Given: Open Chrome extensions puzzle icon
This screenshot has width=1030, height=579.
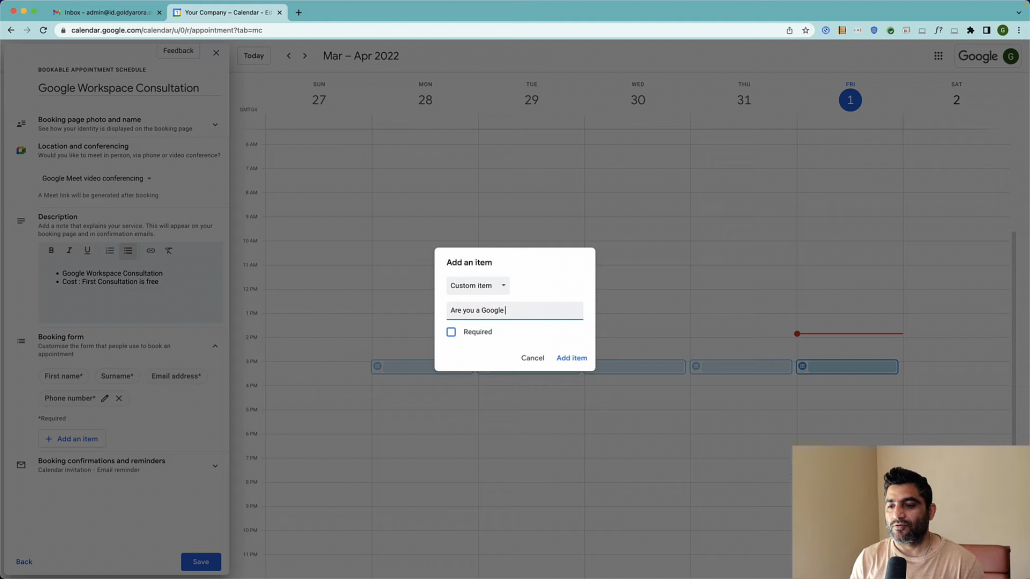Looking at the screenshot, I should 970,30.
